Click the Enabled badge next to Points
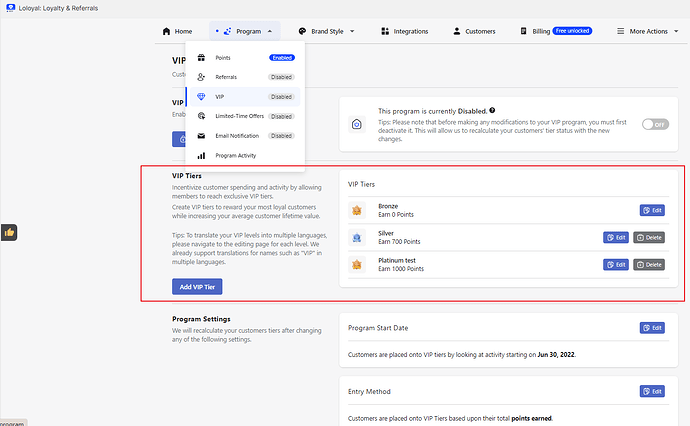The width and height of the screenshot is (690, 426). 282,58
